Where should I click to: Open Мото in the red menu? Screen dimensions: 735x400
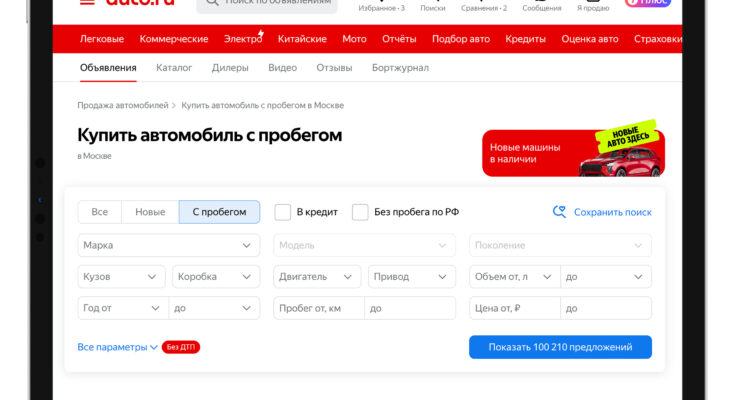click(x=354, y=39)
